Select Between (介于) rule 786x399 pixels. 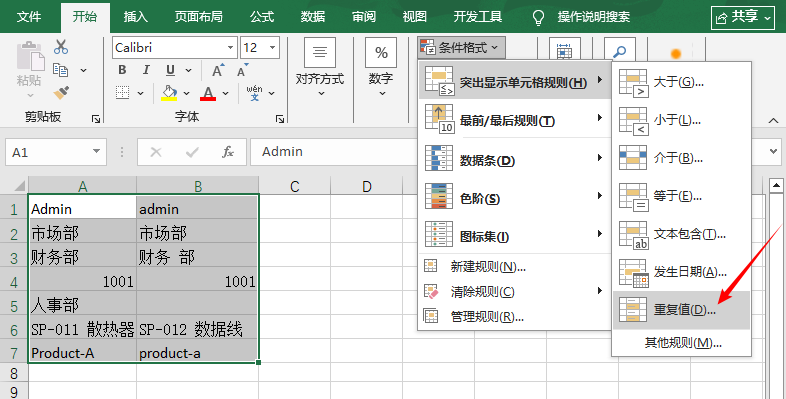click(681, 158)
